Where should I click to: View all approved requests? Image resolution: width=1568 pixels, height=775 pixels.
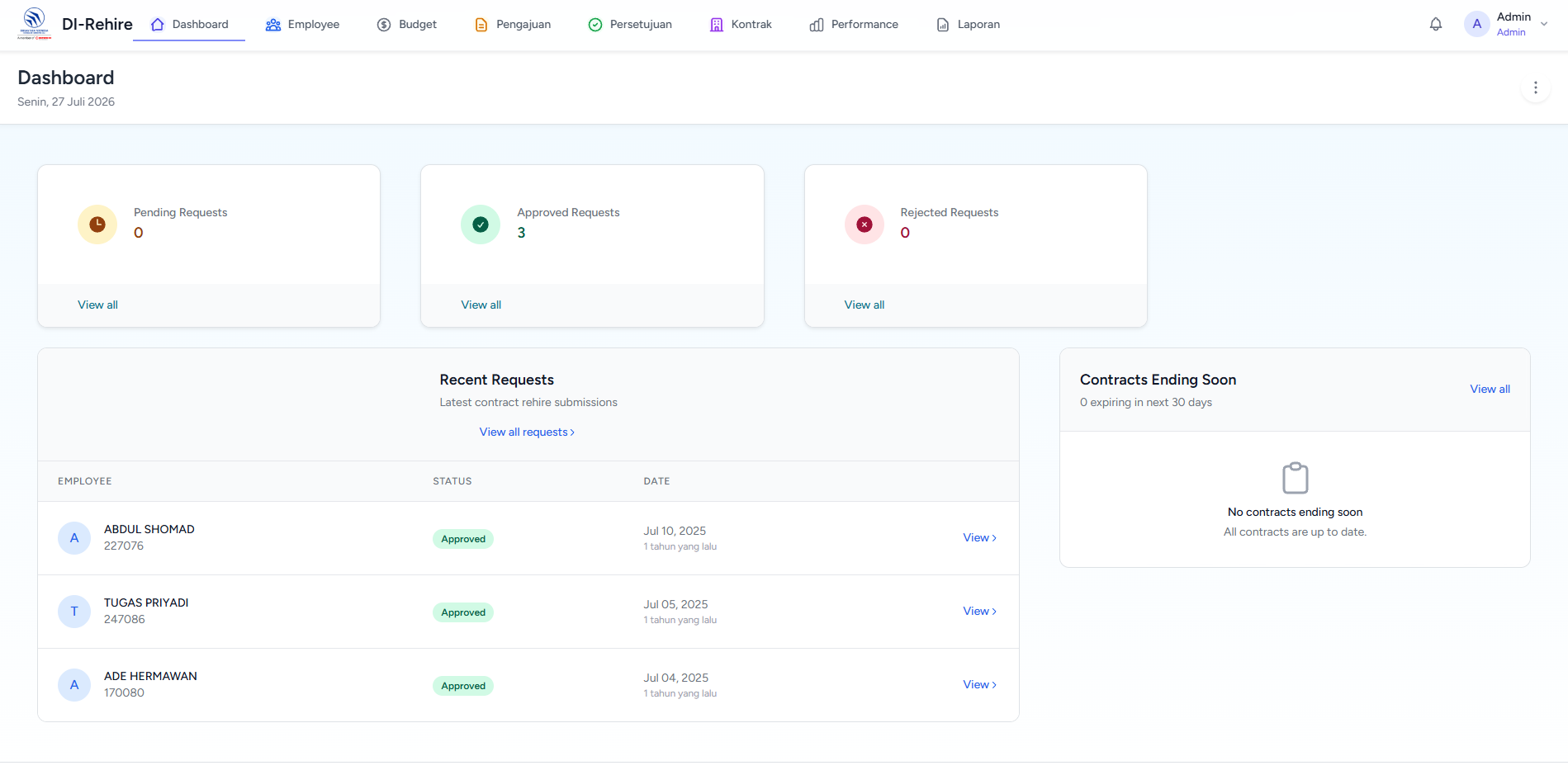481,305
